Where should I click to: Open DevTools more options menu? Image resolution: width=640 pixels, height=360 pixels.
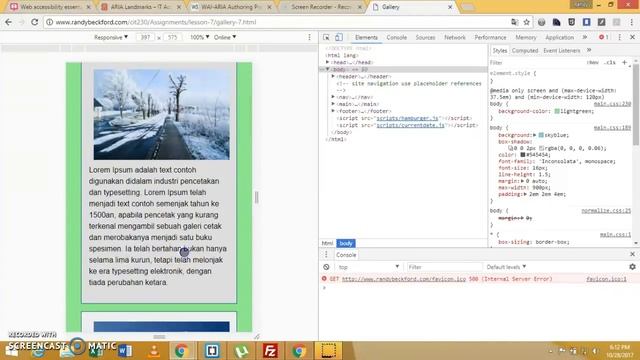620,37
